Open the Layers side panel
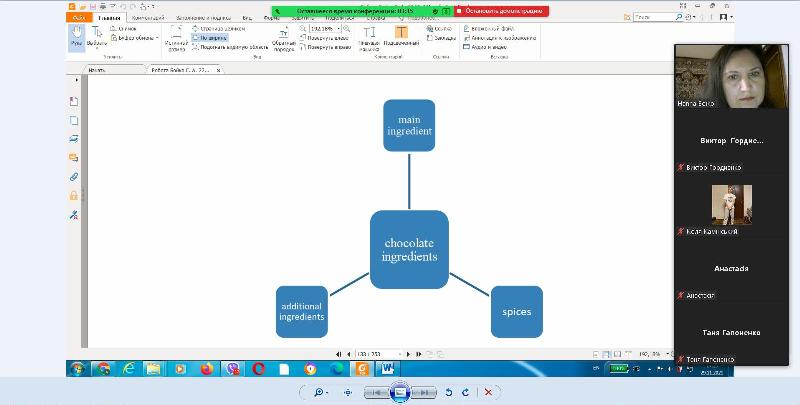Image resolution: width=800 pixels, height=405 pixels. click(74, 139)
